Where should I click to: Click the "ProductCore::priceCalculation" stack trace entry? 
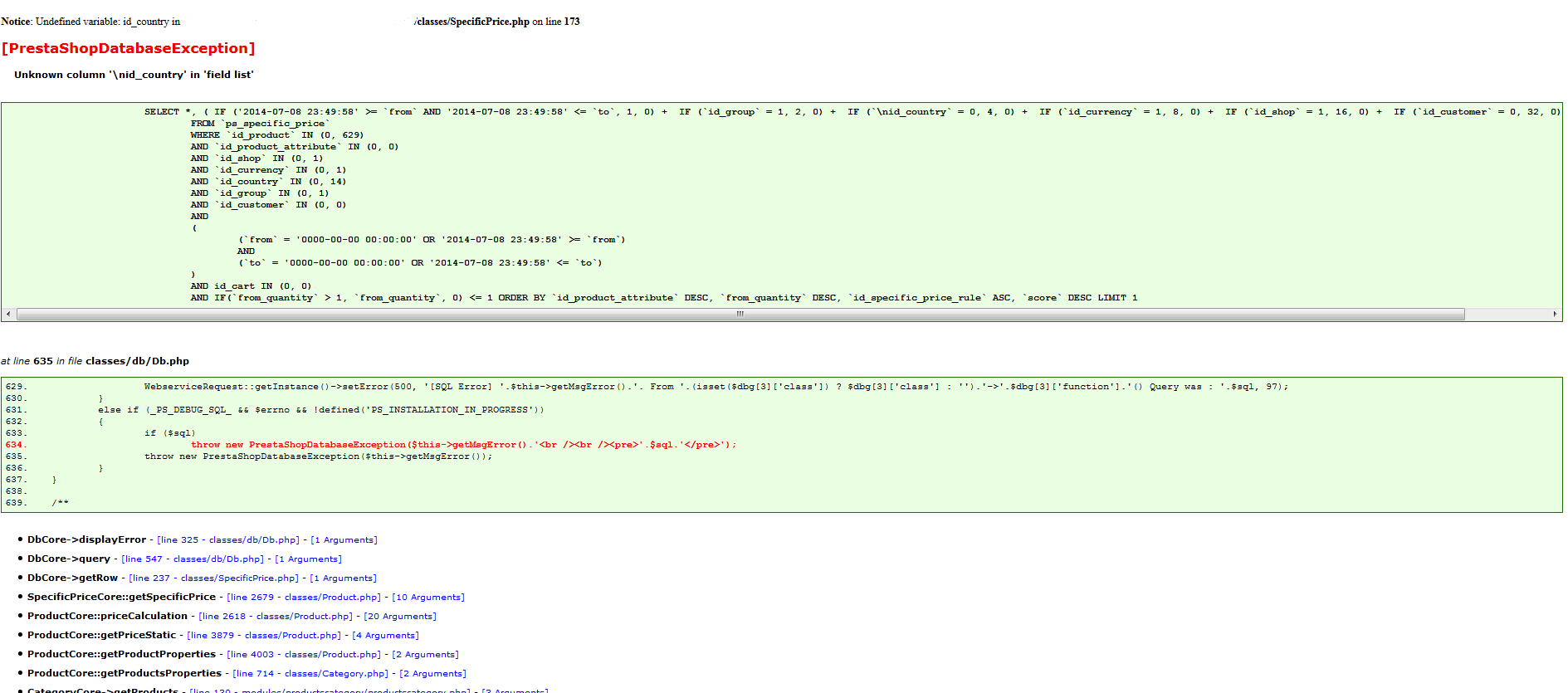click(107, 616)
